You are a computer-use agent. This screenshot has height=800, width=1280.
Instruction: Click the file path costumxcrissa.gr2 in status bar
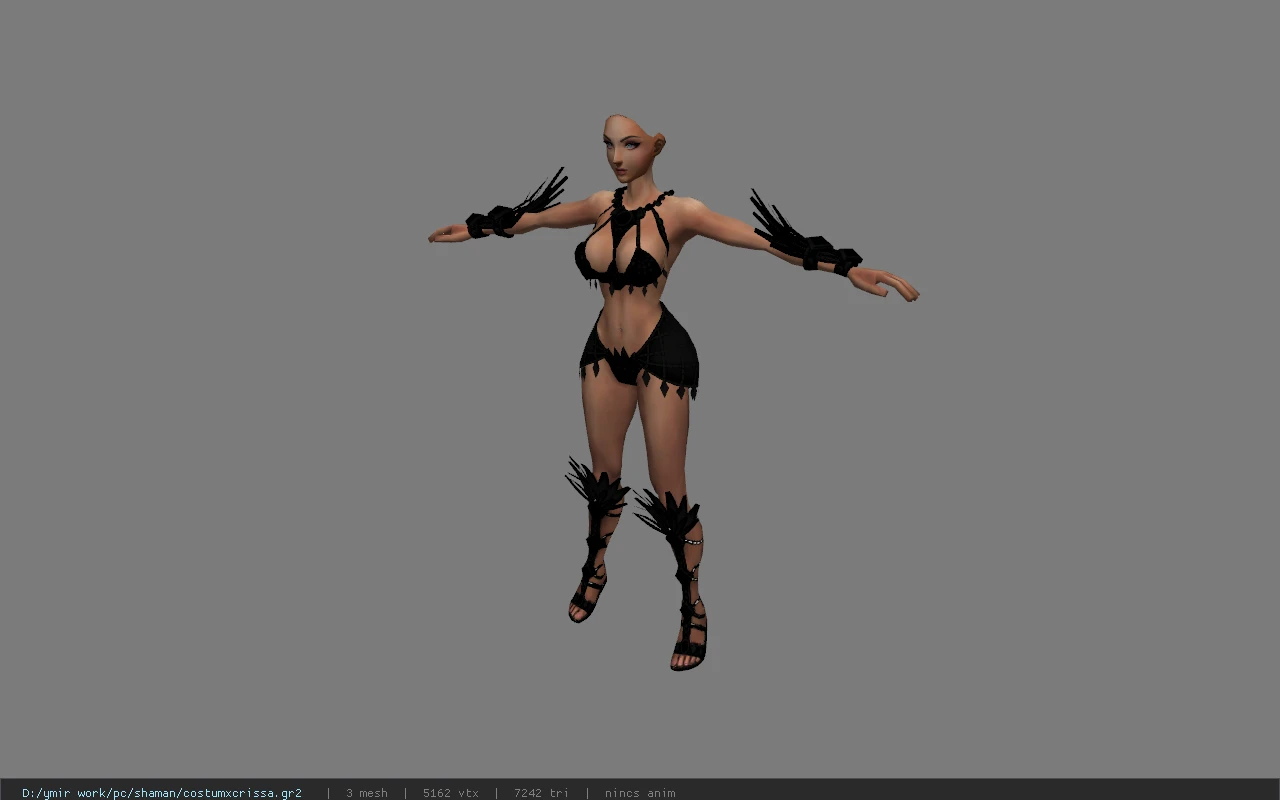[162, 793]
